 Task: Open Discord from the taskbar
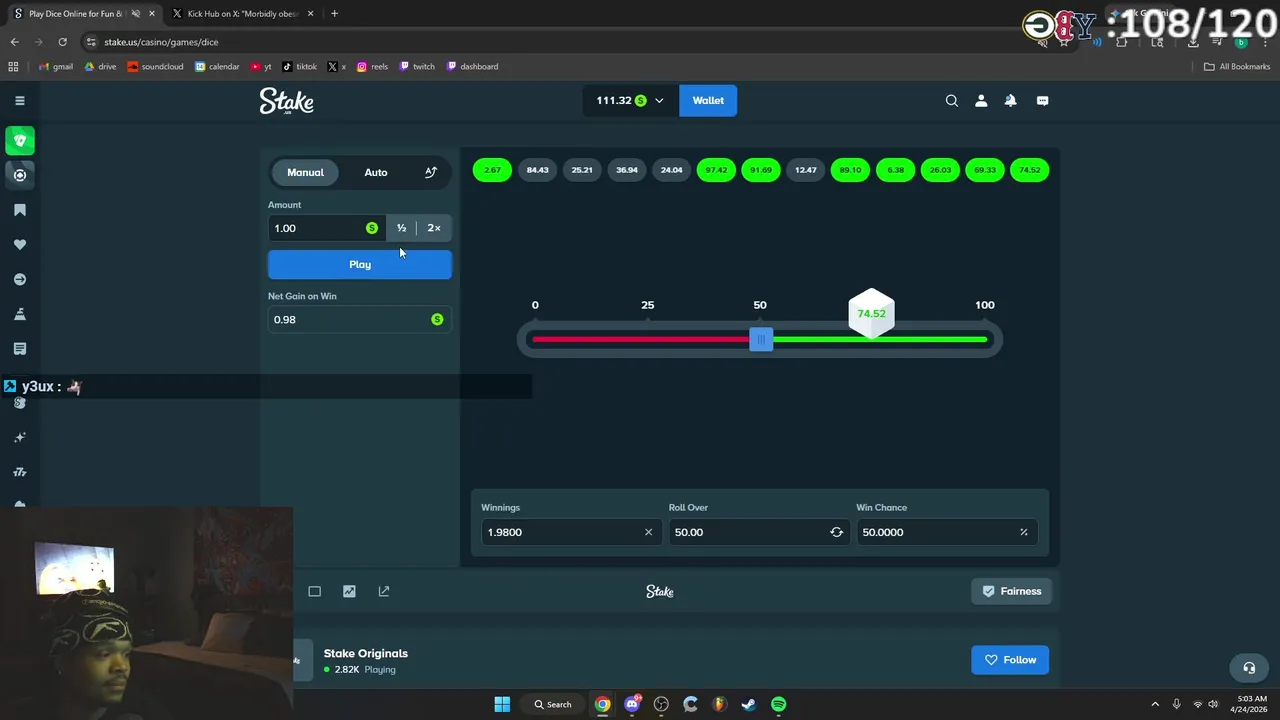[632, 704]
